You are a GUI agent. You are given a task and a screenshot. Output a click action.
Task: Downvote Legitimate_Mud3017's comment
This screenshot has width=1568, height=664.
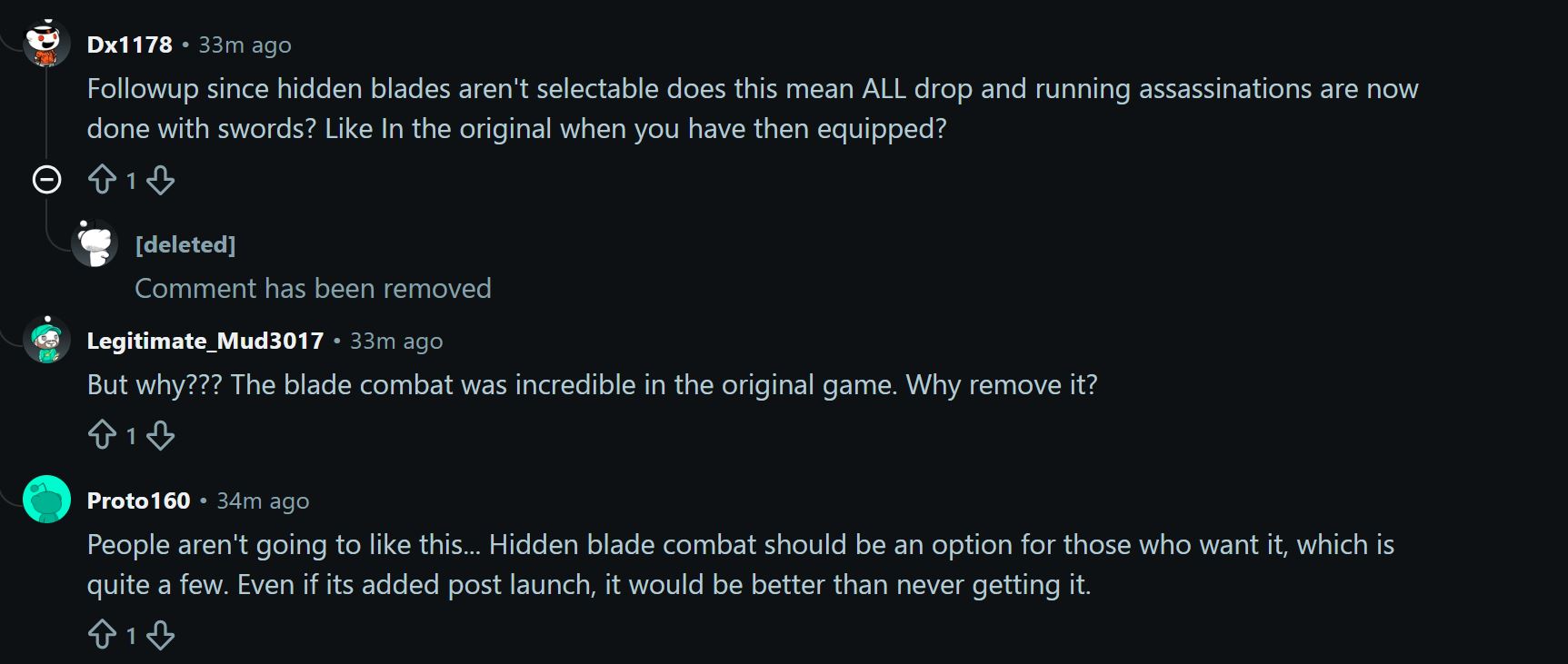coord(162,435)
